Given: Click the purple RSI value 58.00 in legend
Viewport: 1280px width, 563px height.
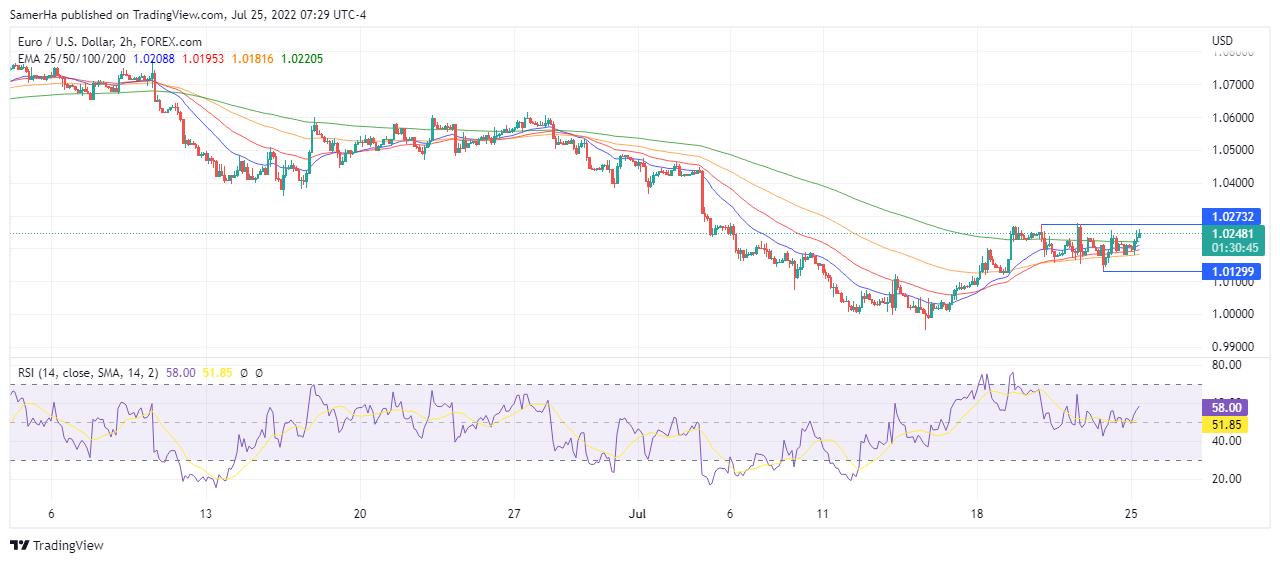Looking at the screenshot, I should tap(179, 373).
